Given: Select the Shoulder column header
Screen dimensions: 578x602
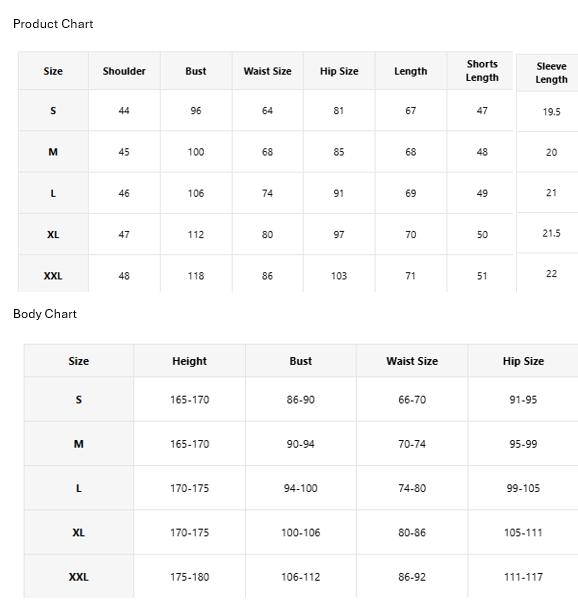Looking at the screenshot, I should click(x=124, y=71).
